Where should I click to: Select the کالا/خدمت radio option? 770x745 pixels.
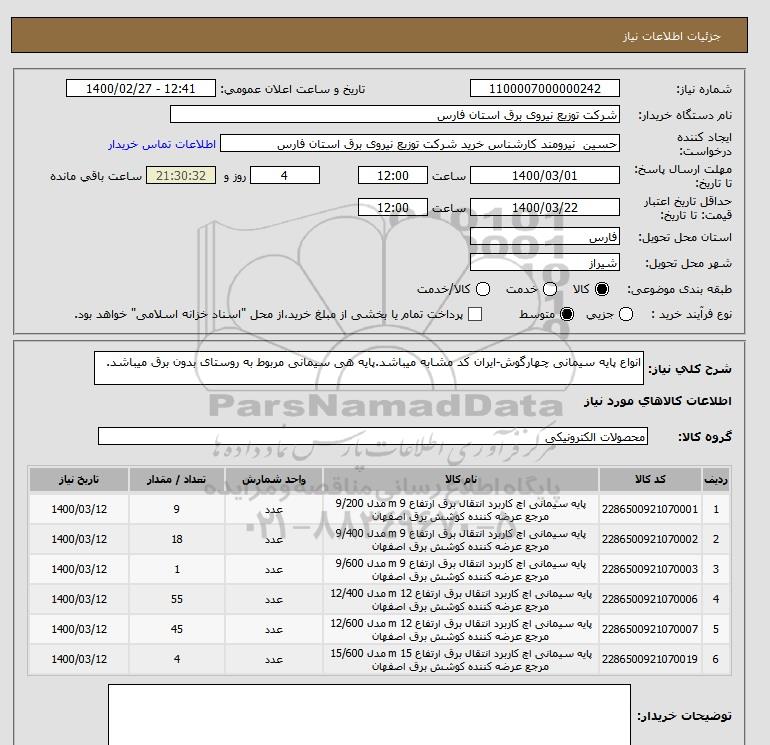click(x=483, y=289)
